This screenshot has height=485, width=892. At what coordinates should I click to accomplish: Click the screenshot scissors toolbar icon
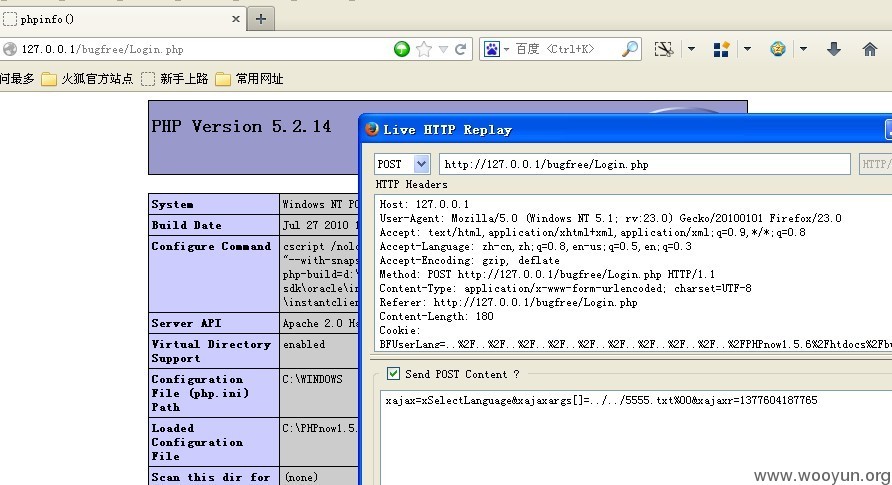[x=664, y=49]
